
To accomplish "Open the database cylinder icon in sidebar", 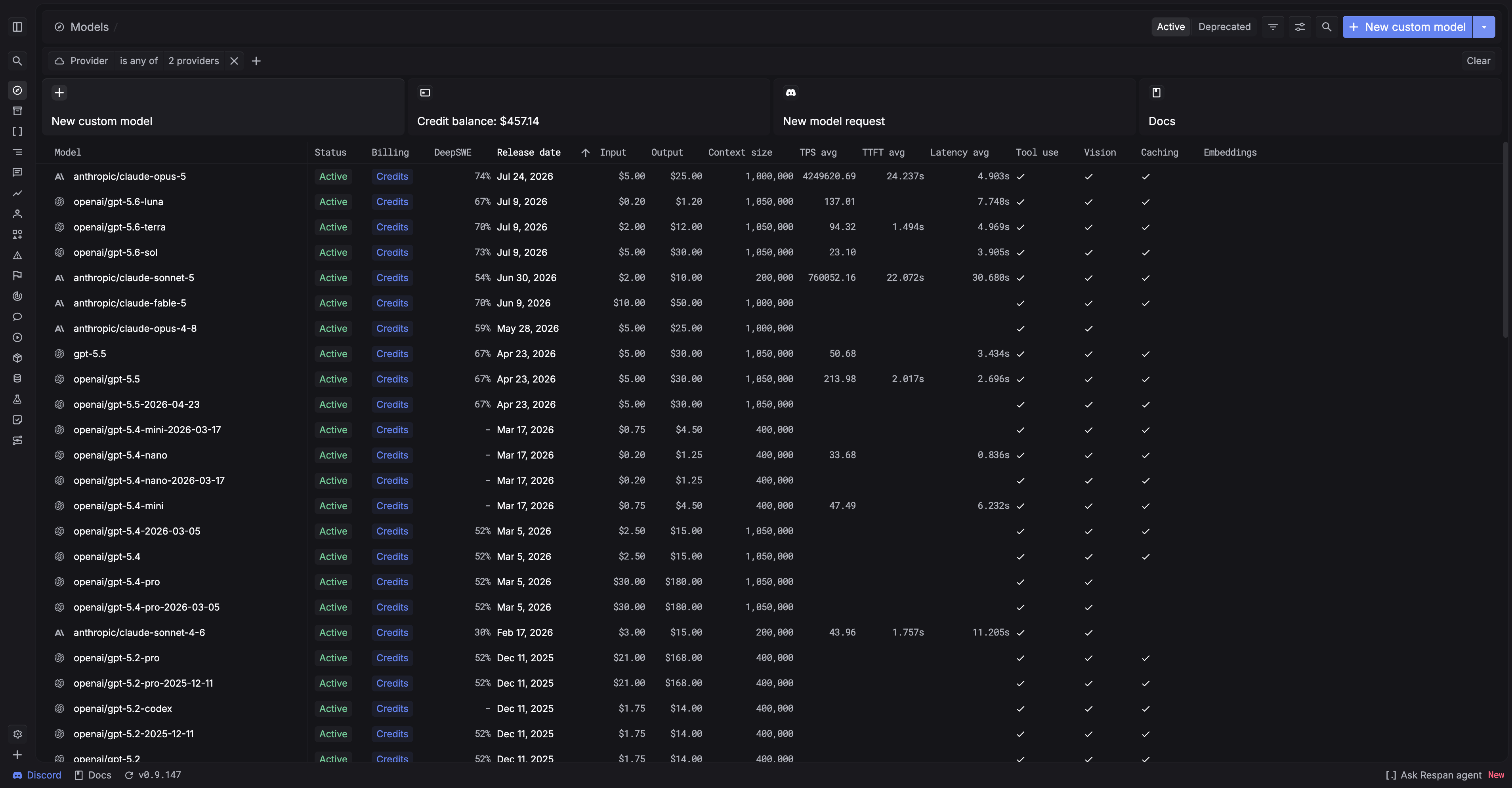I will pyautogui.click(x=17, y=379).
